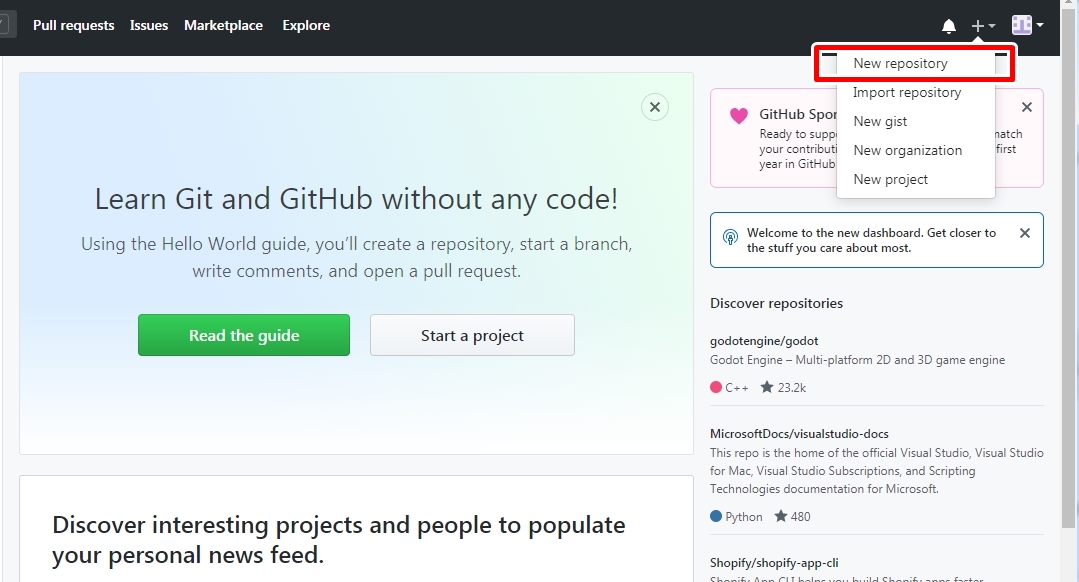Open Issues from the top navigation
The width and height of the screenshot is (1079, 582).
149,25
